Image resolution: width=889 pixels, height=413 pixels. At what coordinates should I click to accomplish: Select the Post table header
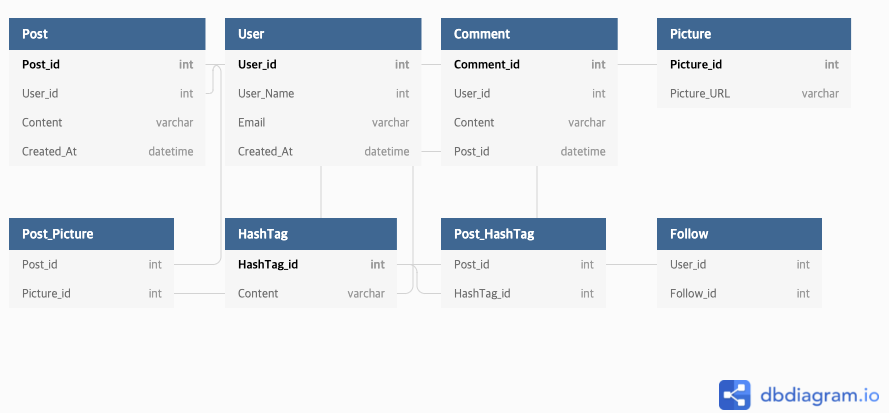pos(107,34)
